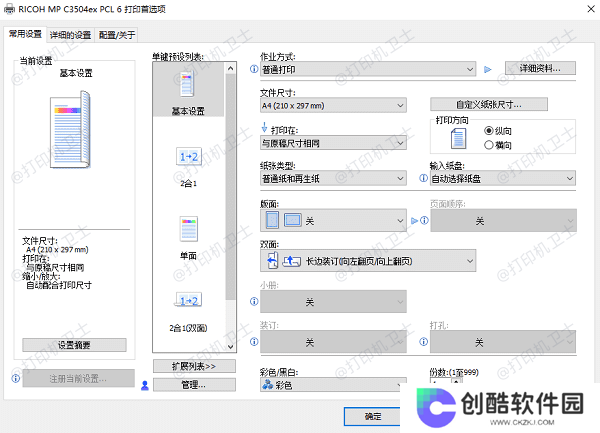
Task: Click the landscape layout icon under 版面
Action: (x=293, y=220)
